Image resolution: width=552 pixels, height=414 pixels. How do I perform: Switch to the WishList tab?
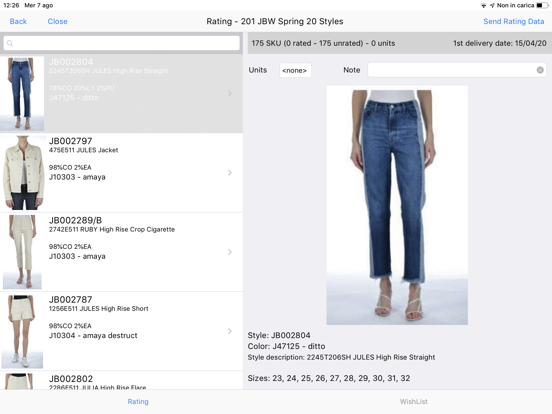pos(413,401)
